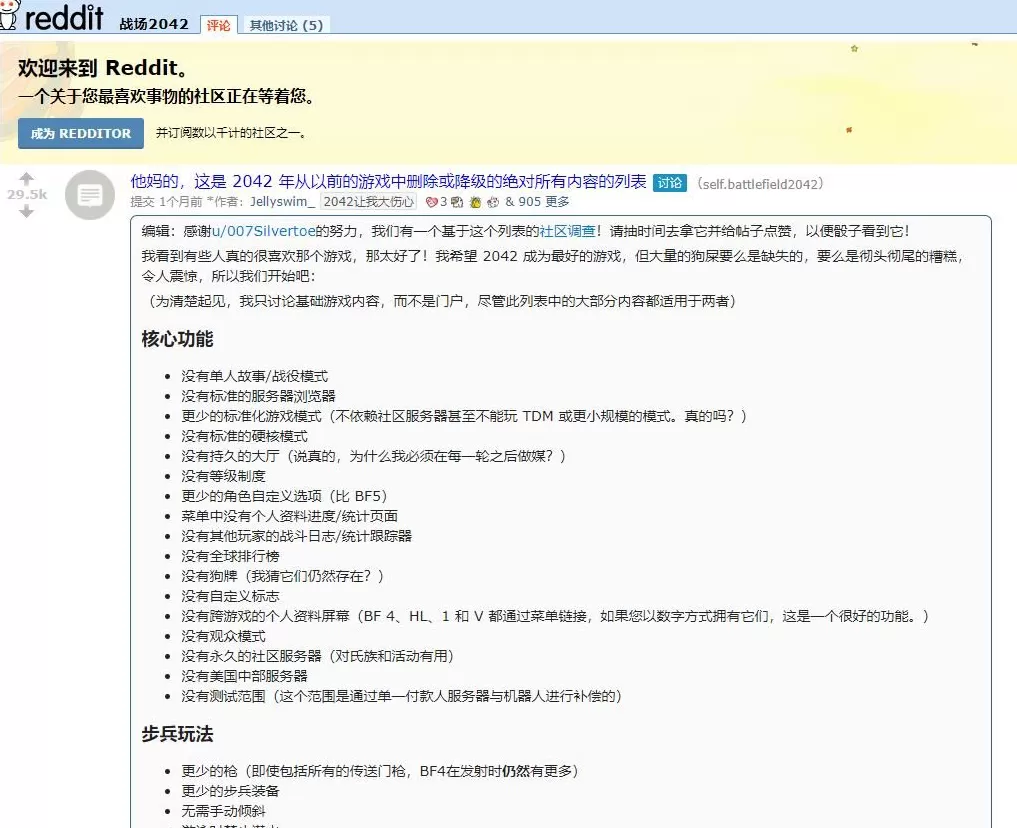Open the 评论 tab
The width and height of the screenshot is (1017, 828).
(218, 25)
